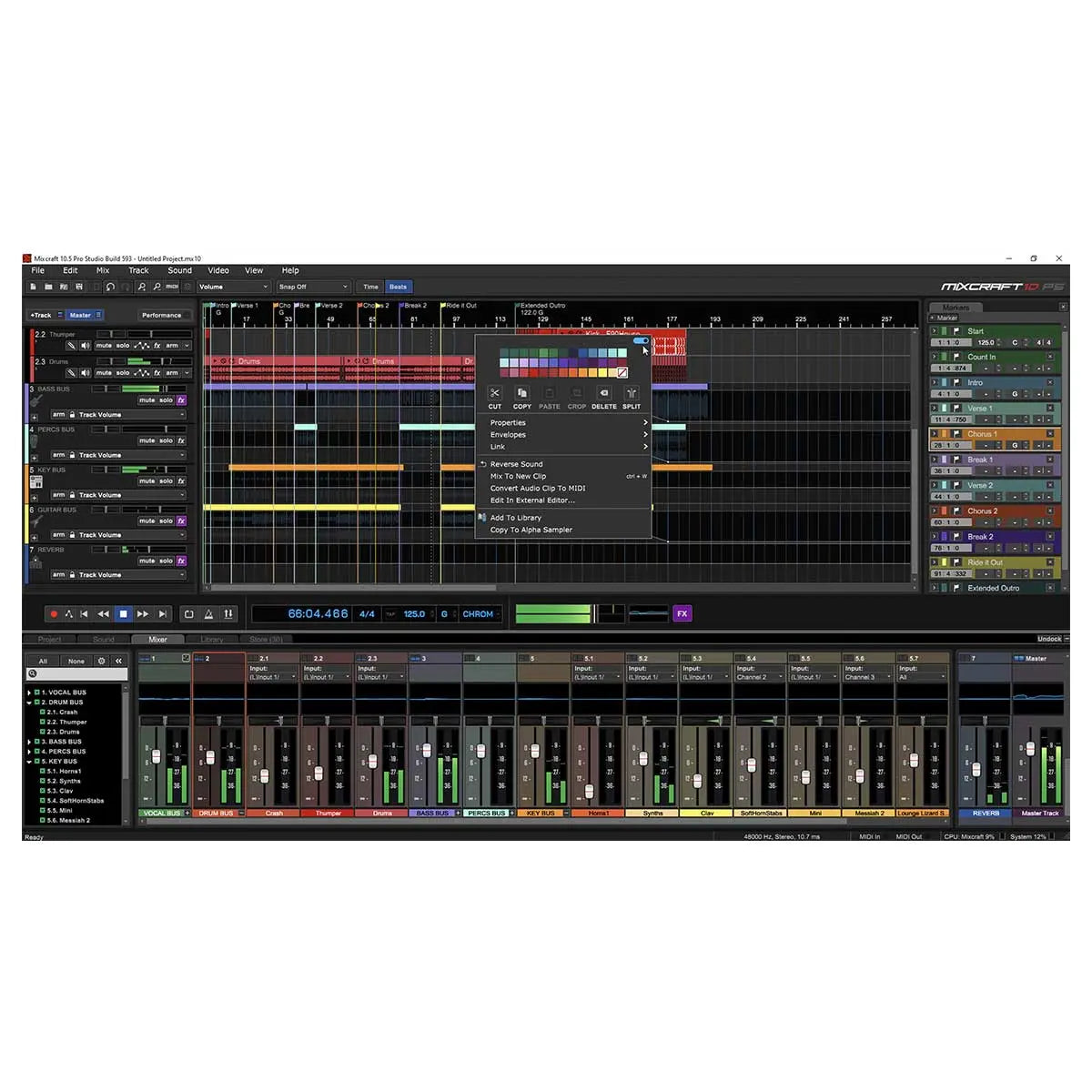The image size is (1092, 1092).
Task: Solo the Drums track
Action: [122, 373]
